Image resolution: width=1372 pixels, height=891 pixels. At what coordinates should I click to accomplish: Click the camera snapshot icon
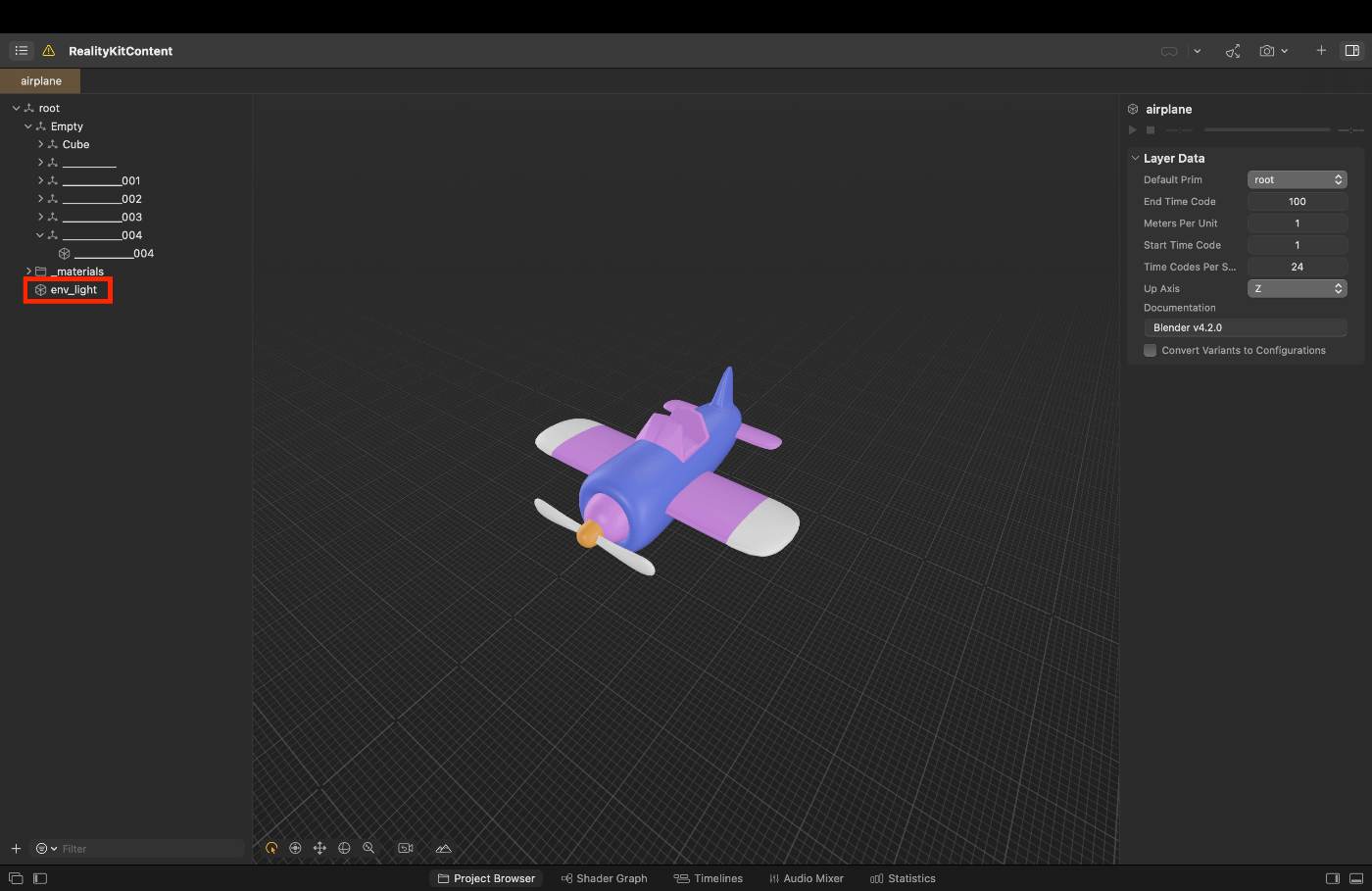tap(1267, 51)
